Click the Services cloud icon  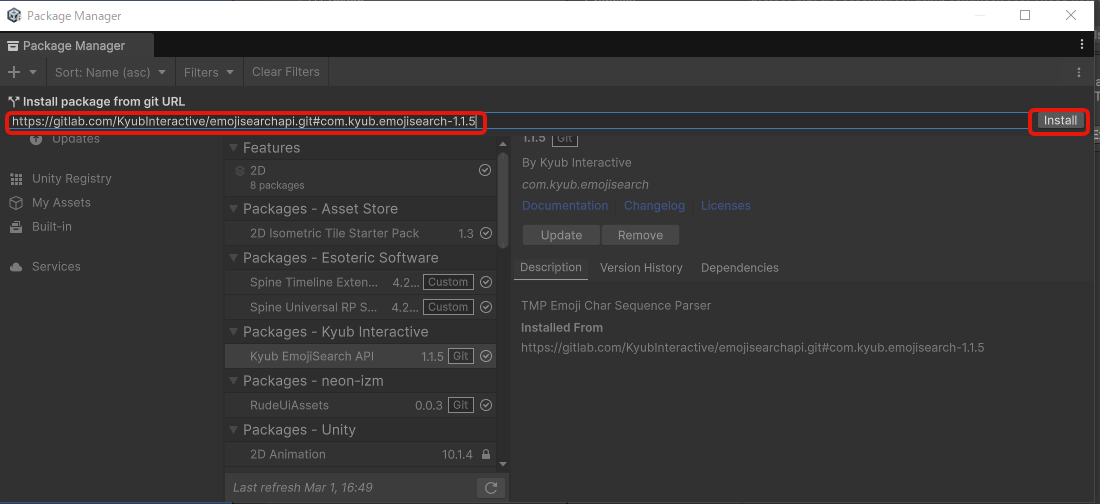tap(16, 267)
